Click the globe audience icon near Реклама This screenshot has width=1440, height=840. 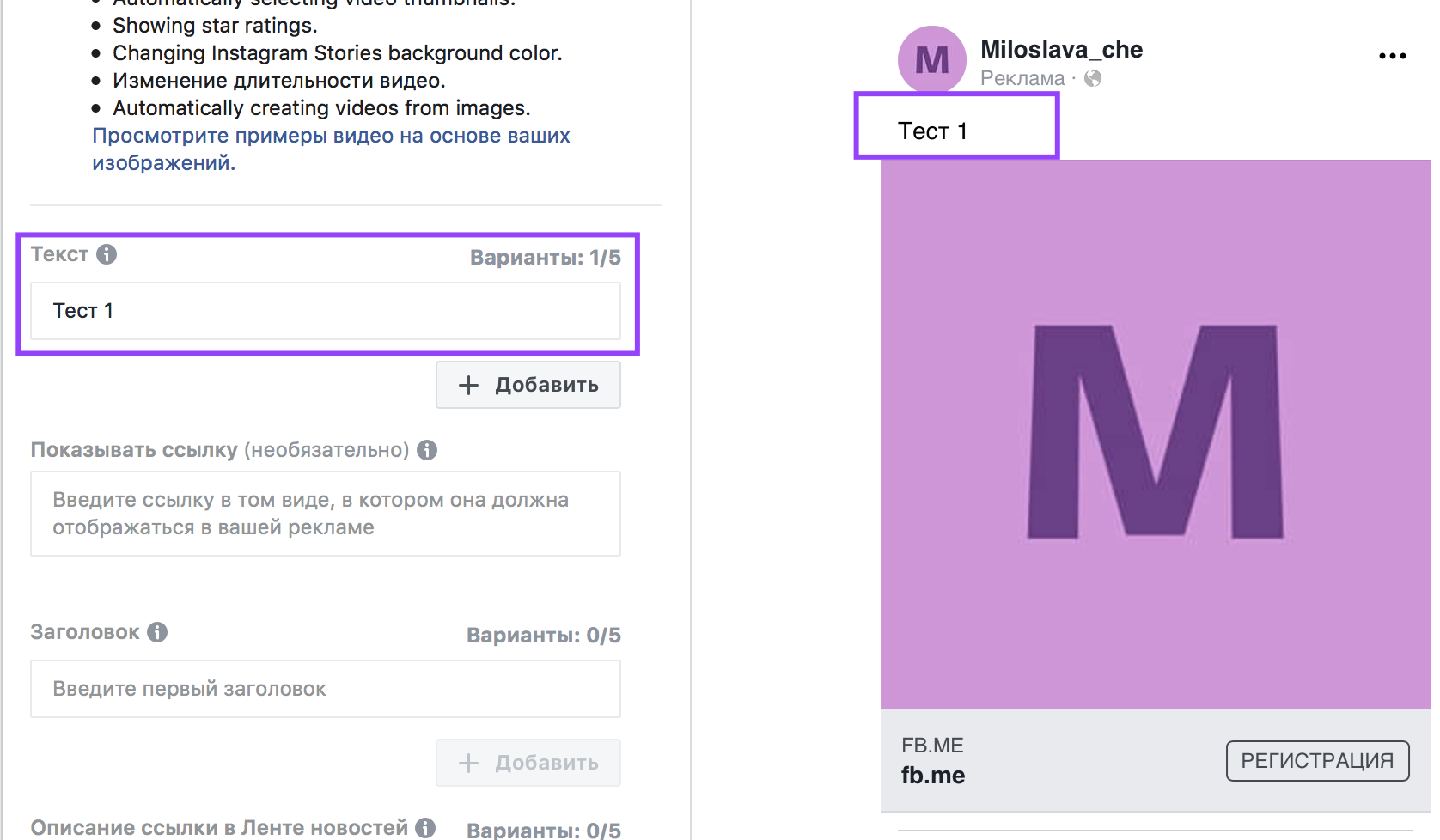click(1093, 78)
